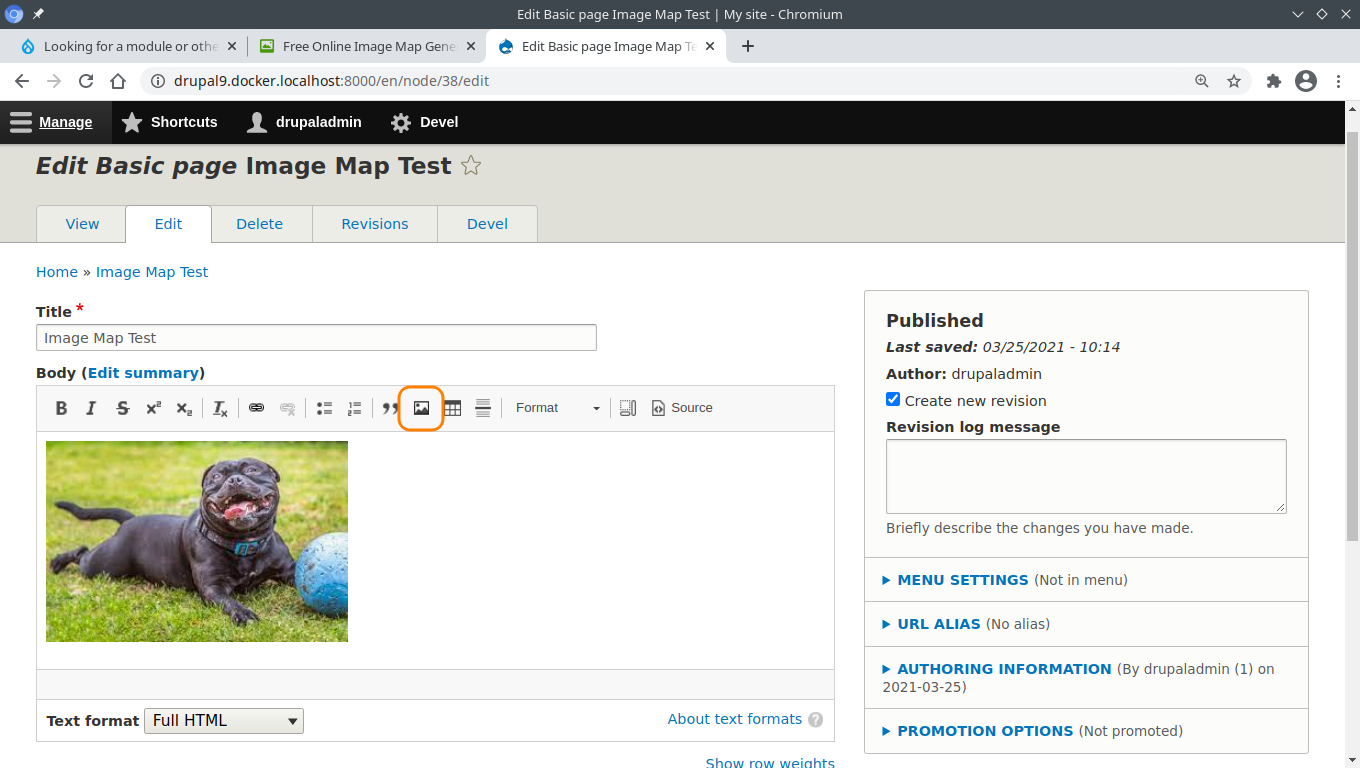Toggle bold formatting in the Body editor

pos(61,408)
